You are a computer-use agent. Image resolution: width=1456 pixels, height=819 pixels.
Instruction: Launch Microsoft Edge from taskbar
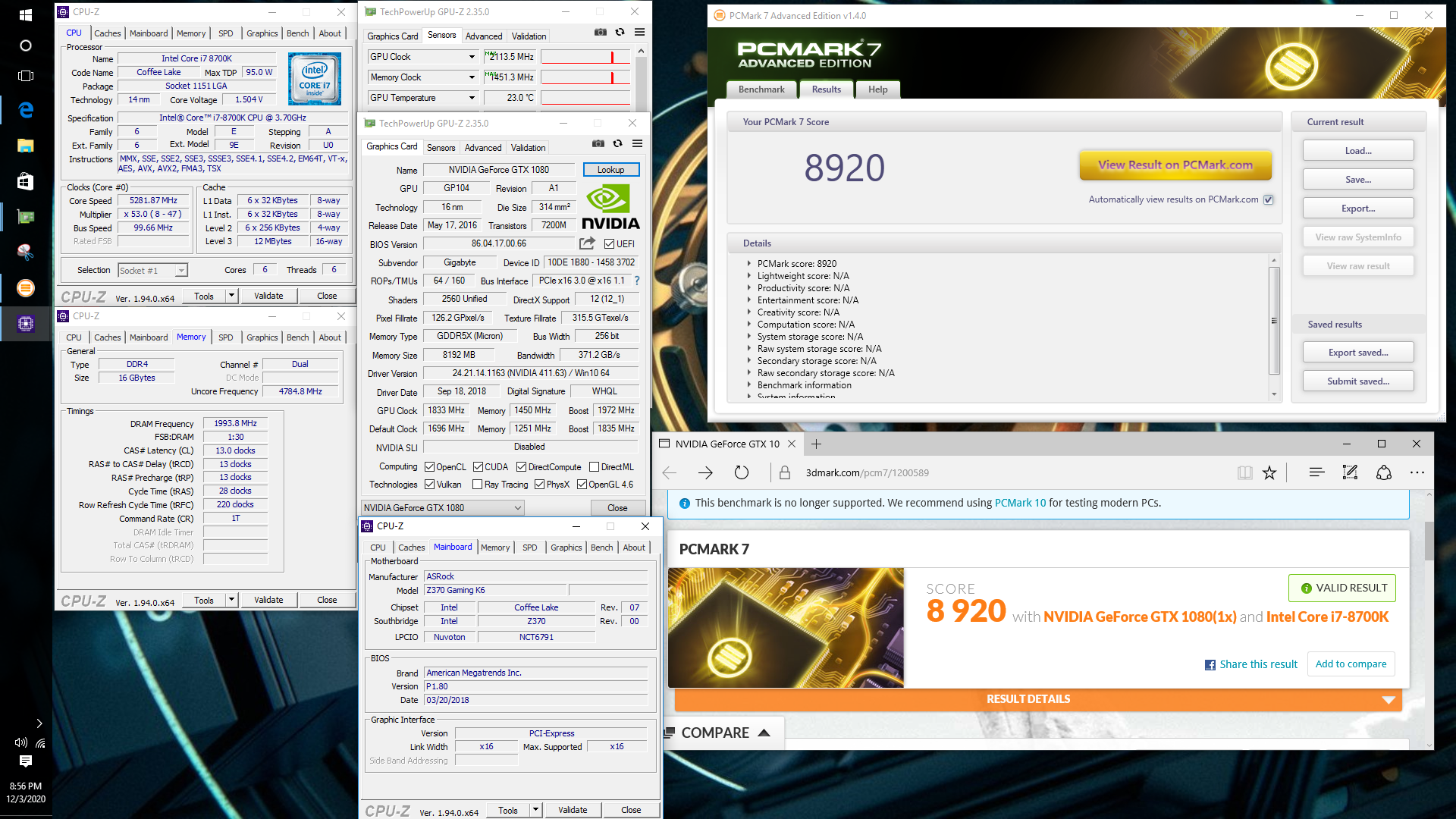[25, 110]
